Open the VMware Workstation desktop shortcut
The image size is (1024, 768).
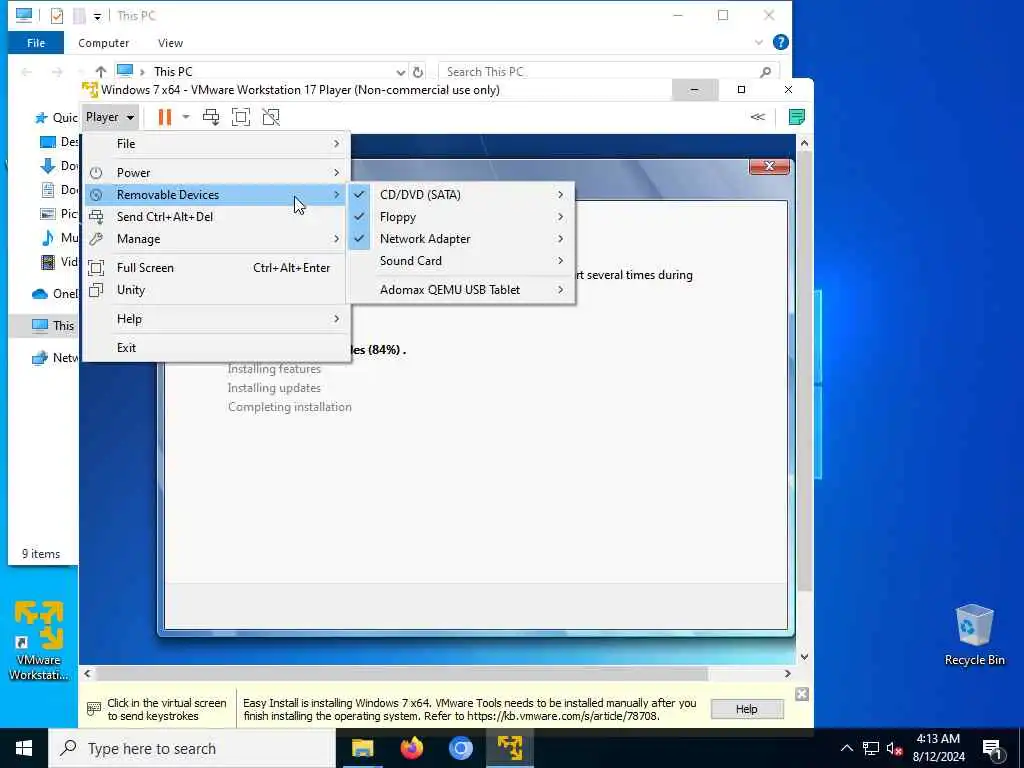(x=39, y=641)
